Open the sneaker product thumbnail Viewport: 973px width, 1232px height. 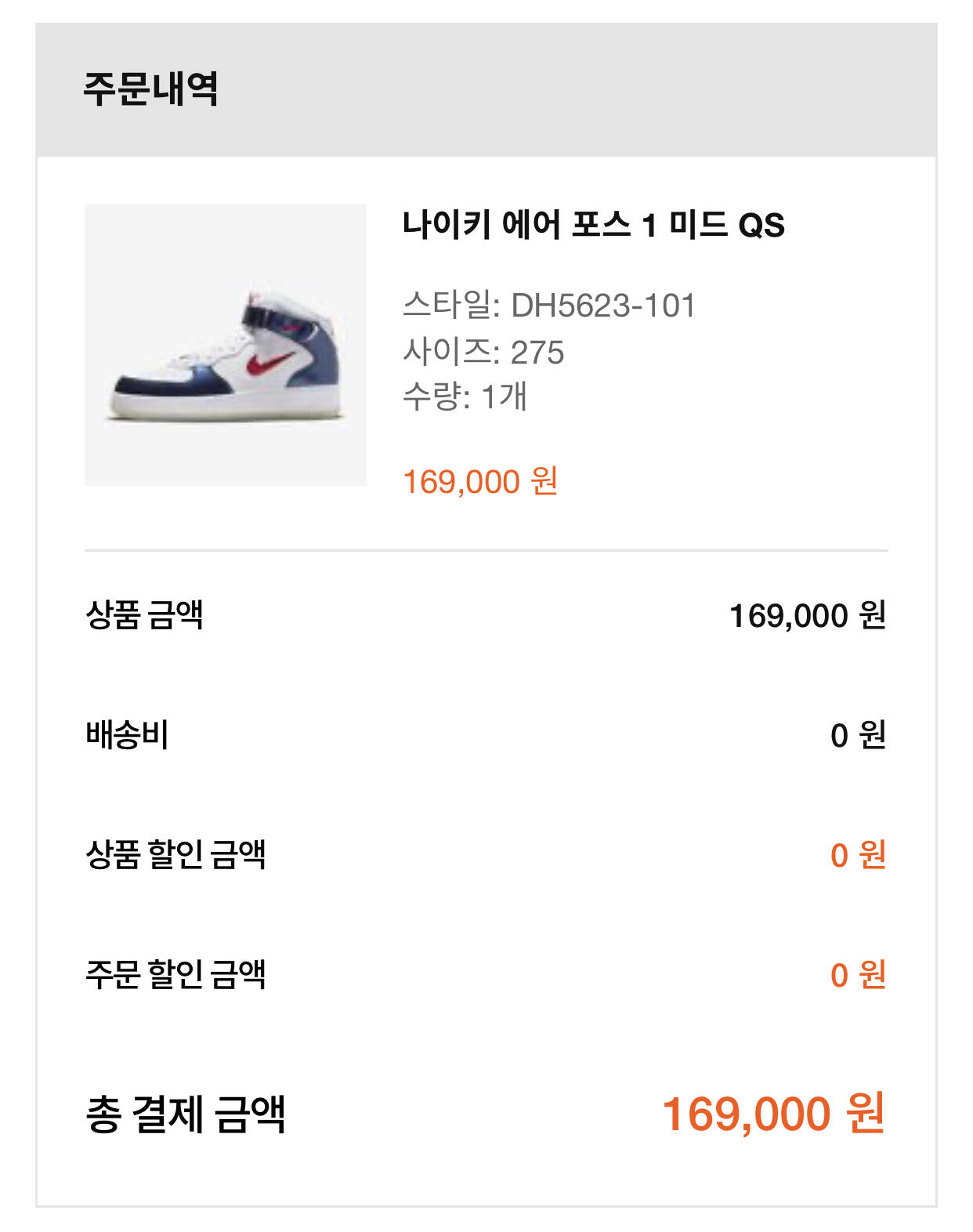pyautogui.click(x=226, y=345)
